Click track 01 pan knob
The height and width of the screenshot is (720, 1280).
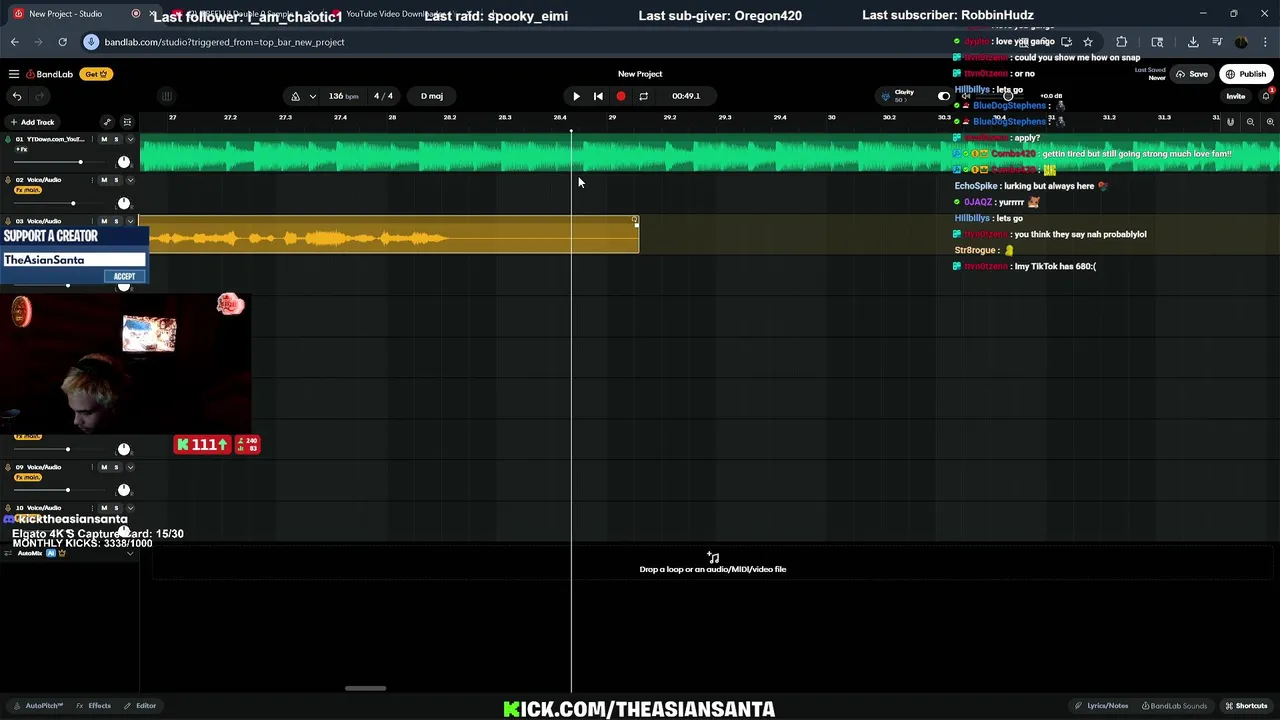pos(124,162)
